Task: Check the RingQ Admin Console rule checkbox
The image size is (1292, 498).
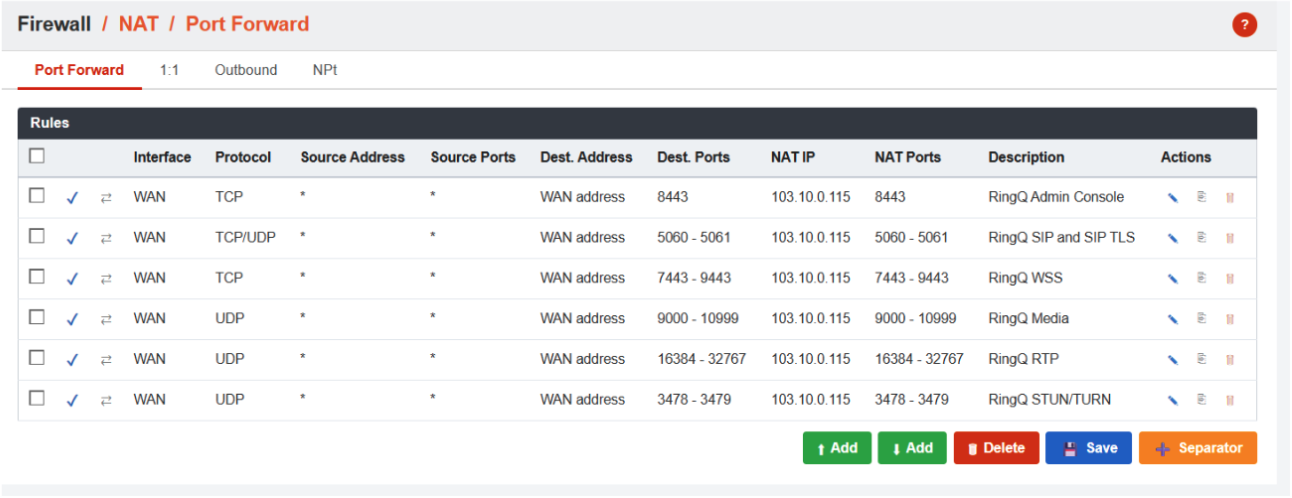Action: [x=37, y=196]
